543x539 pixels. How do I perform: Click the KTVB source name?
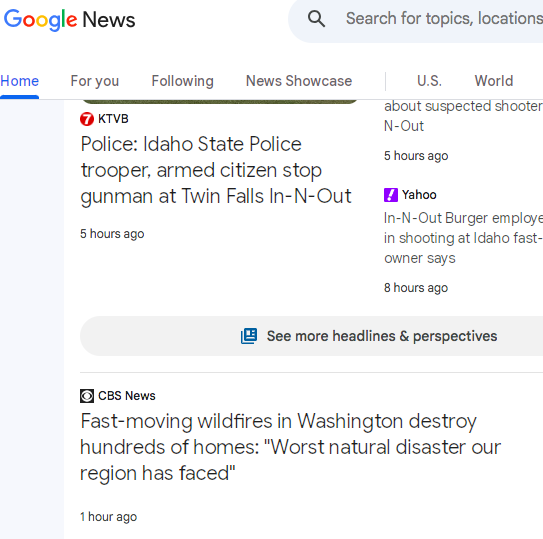click(113, 119)
